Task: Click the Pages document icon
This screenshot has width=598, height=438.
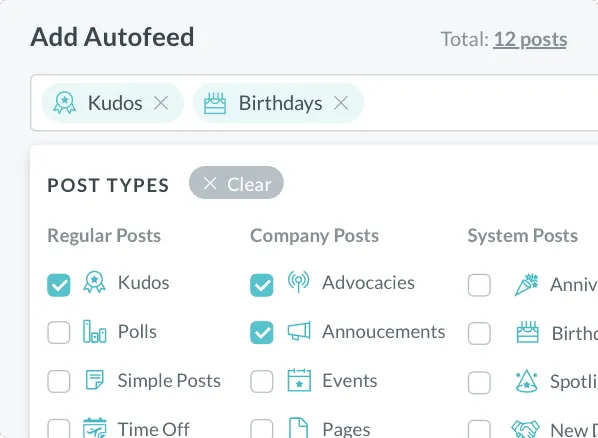Action: 299,428
